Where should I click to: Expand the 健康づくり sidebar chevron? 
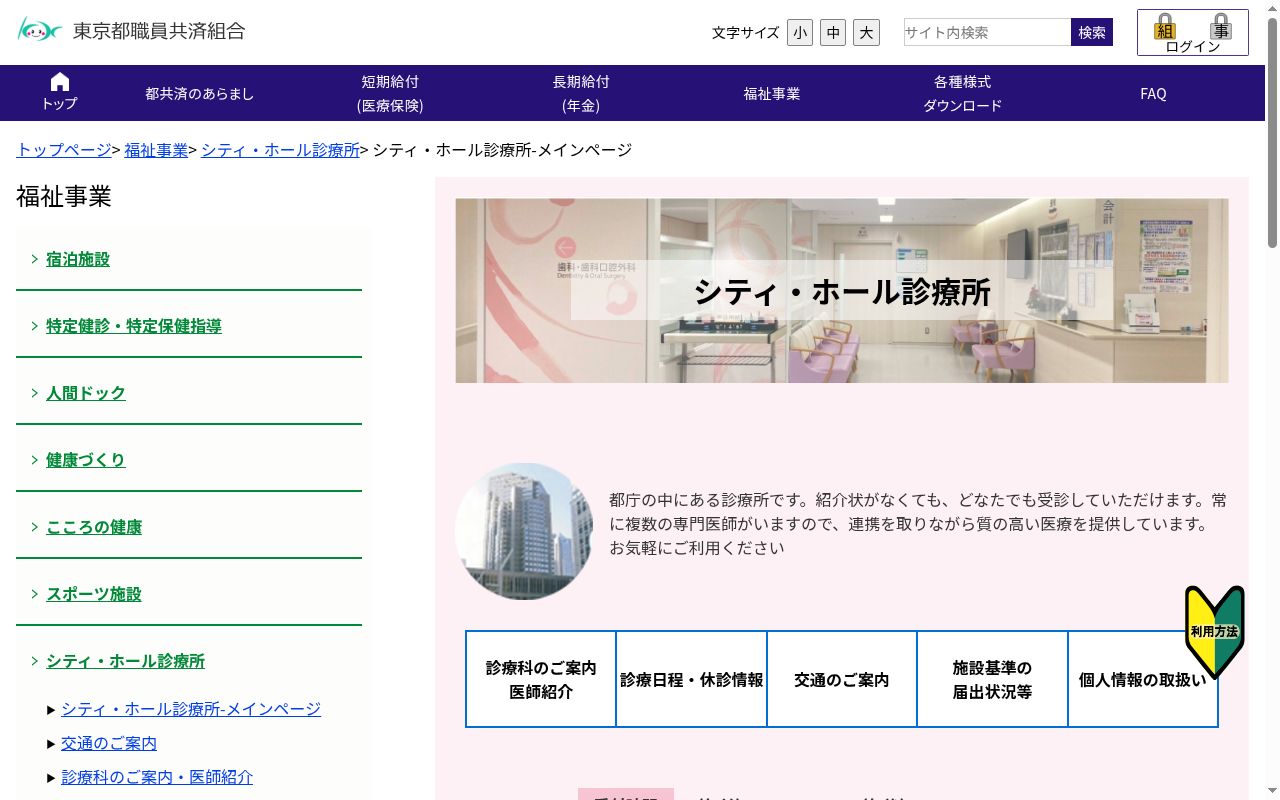click(34, 460)
